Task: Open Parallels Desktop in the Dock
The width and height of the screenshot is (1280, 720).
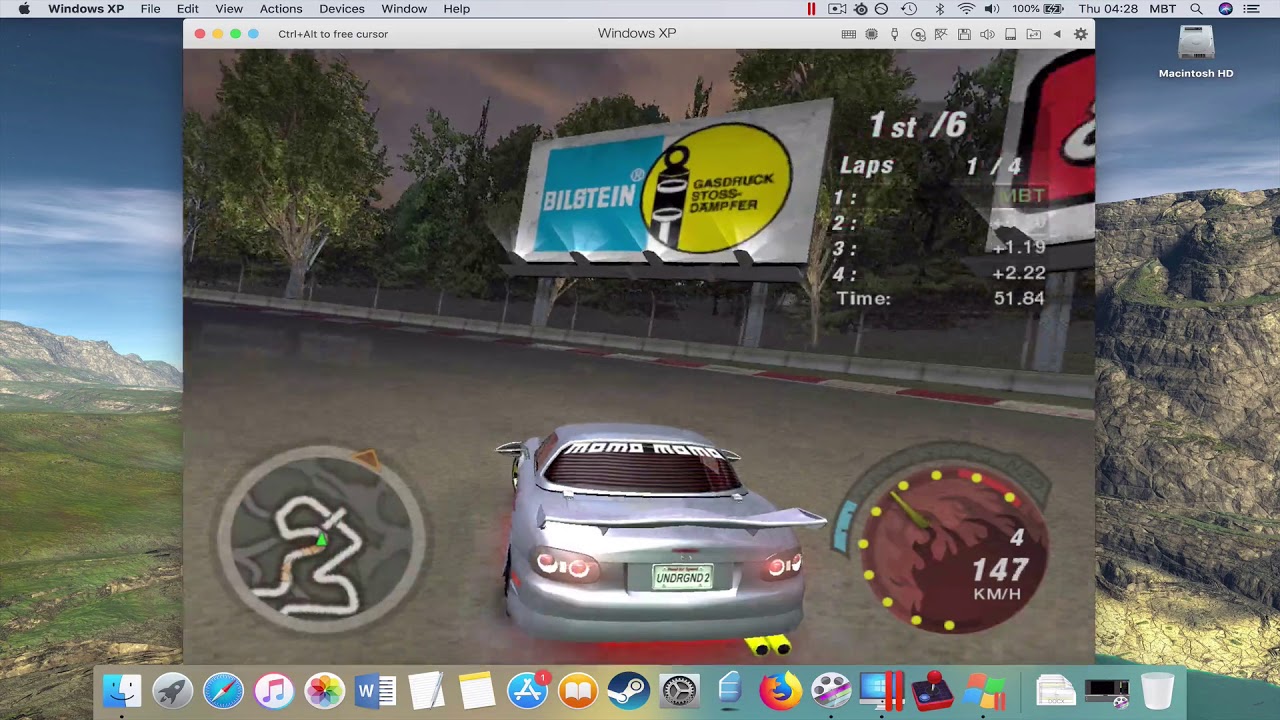Action: tap(882, 691)
